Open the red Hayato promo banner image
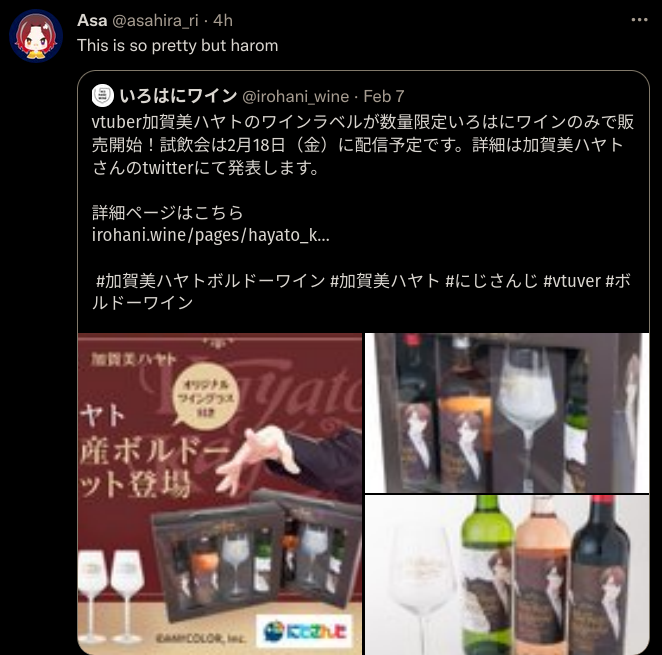The height and width of the screenshot is (655, 662). (220, 494)
